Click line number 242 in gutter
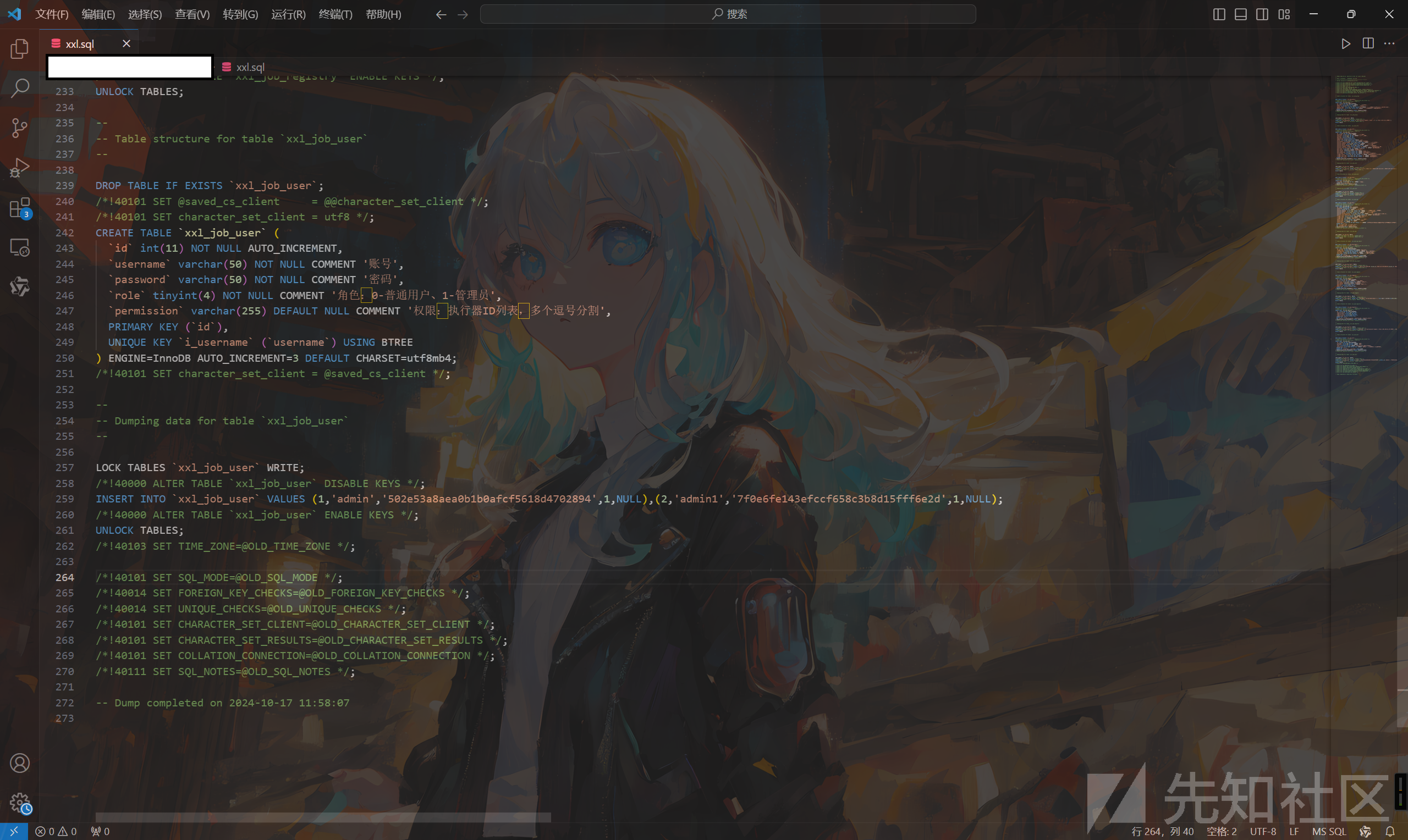The width and height of the screenshot is (1408, 840). [64, 233]
